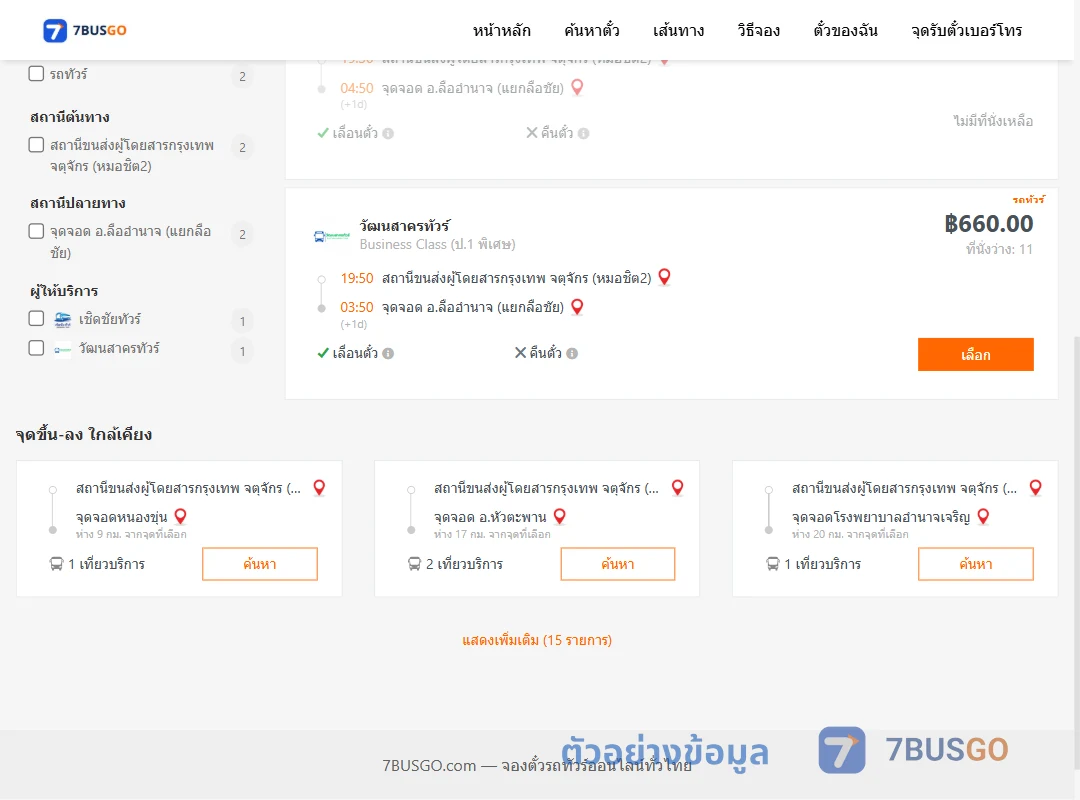The image size is (1080, 800).
Task: Open ค้นหาตั๋ว menu item
Action: pos(592,31)
